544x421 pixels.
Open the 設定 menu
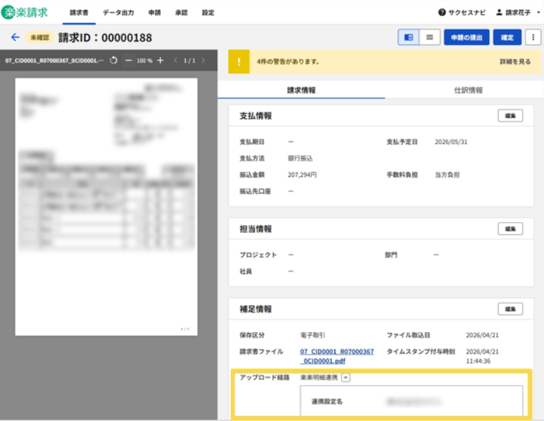click(208, 13)
